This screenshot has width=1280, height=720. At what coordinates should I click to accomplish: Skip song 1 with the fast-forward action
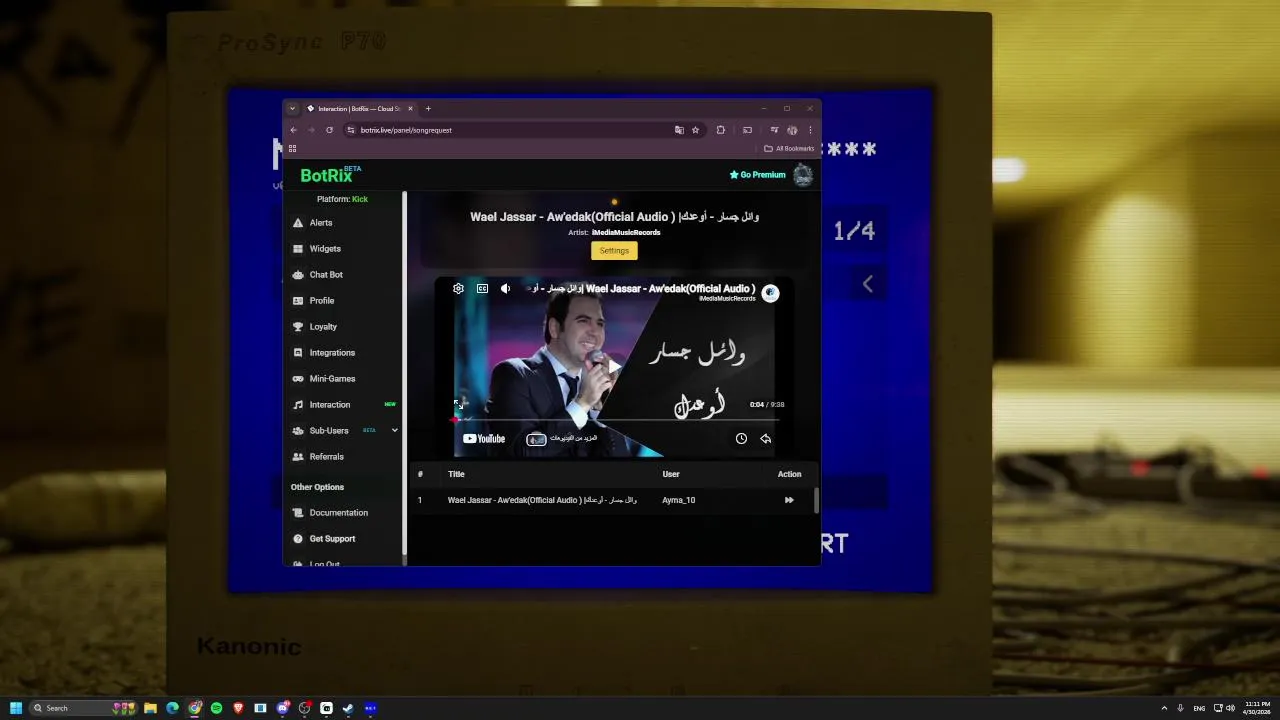[789, 500]
